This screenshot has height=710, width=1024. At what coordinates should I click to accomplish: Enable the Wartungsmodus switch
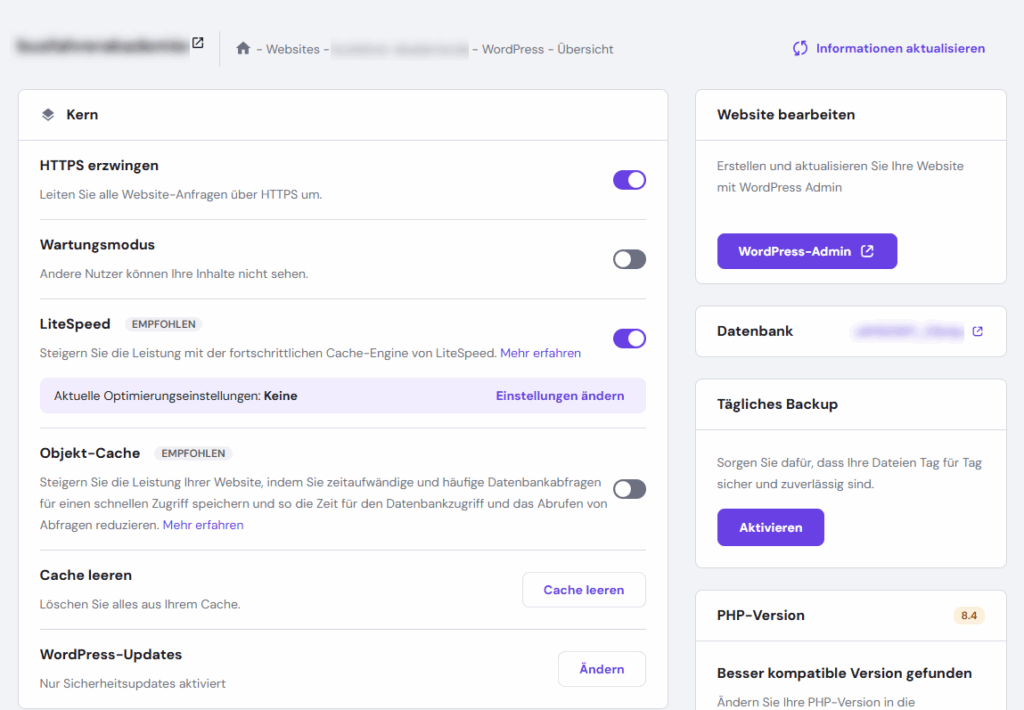click(629, 259)
